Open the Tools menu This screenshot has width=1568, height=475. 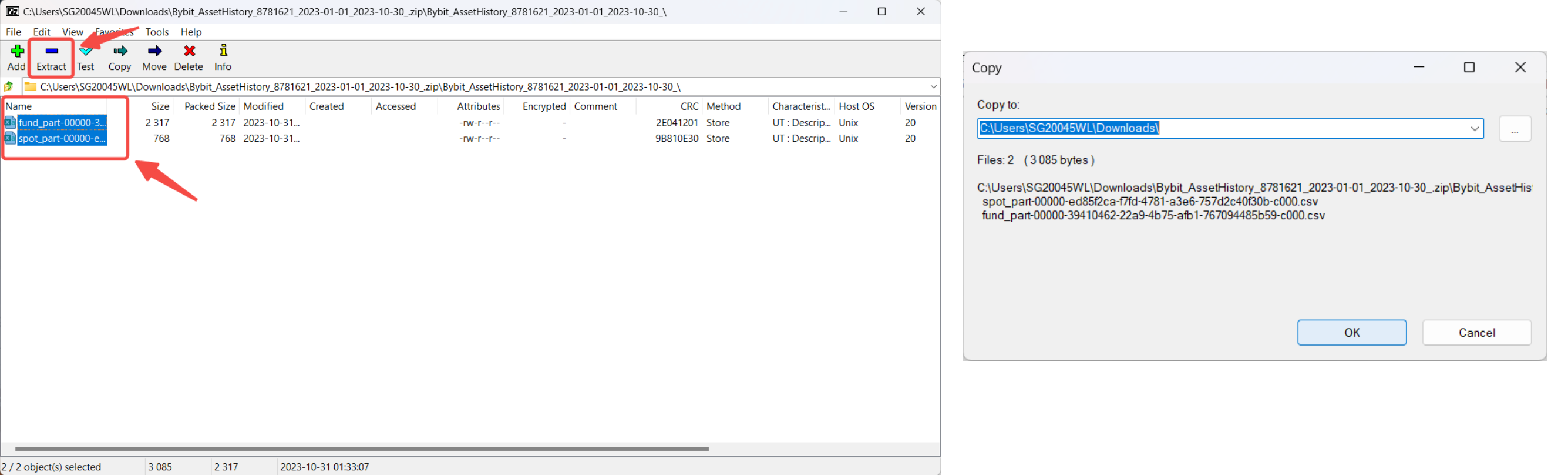[x=156, y=32]
